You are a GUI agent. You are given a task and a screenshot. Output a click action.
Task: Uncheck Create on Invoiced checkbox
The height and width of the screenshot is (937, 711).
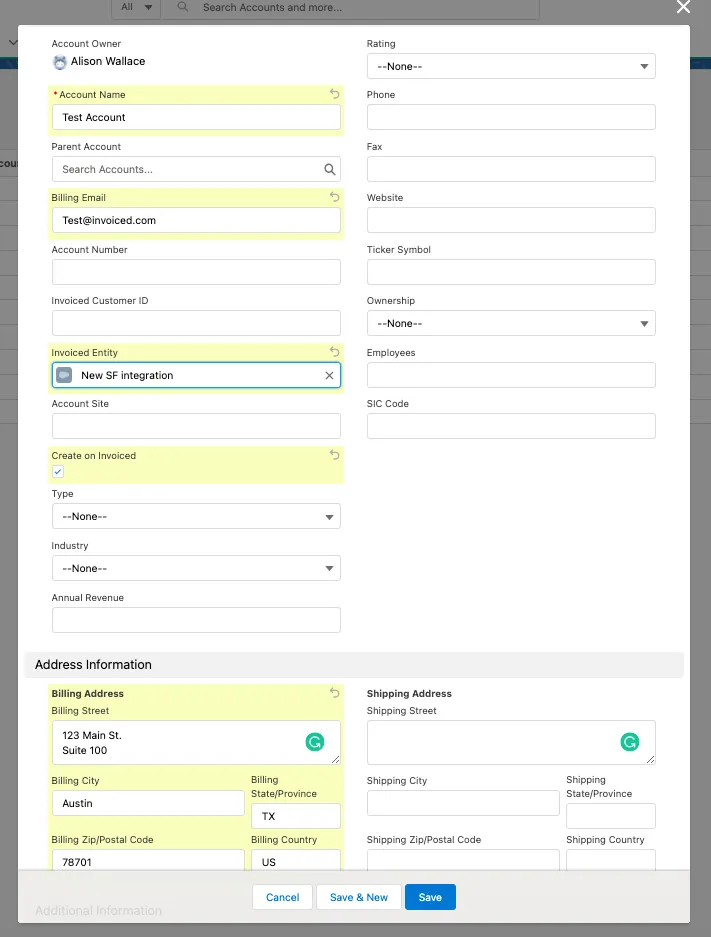(x=58, y=471)
